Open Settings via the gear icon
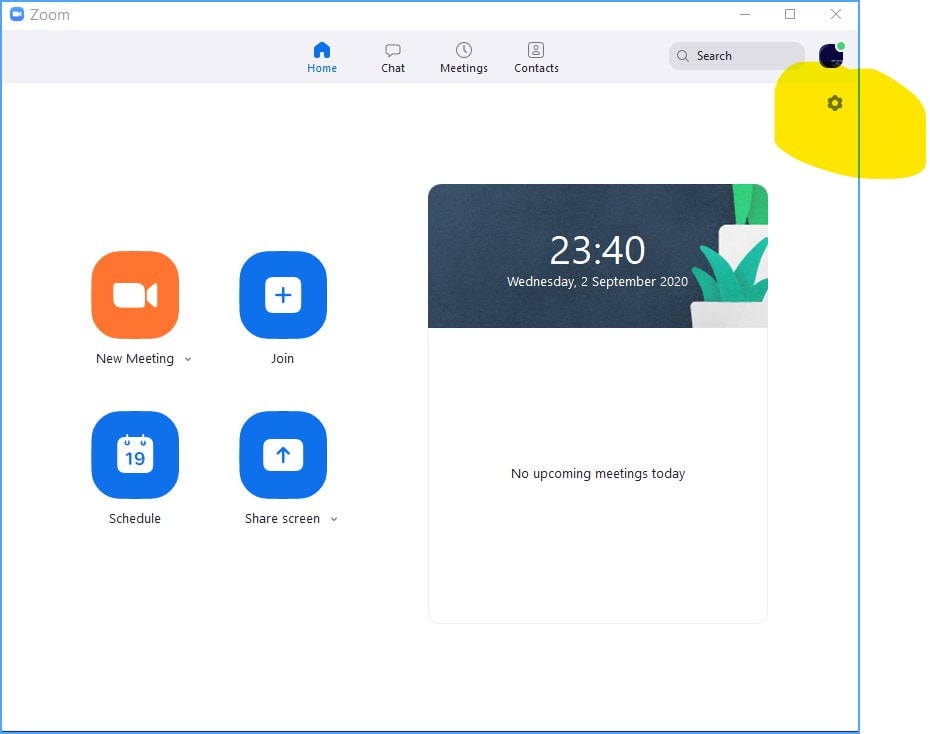This screenshot has width=930, height=734. [835, 103]
